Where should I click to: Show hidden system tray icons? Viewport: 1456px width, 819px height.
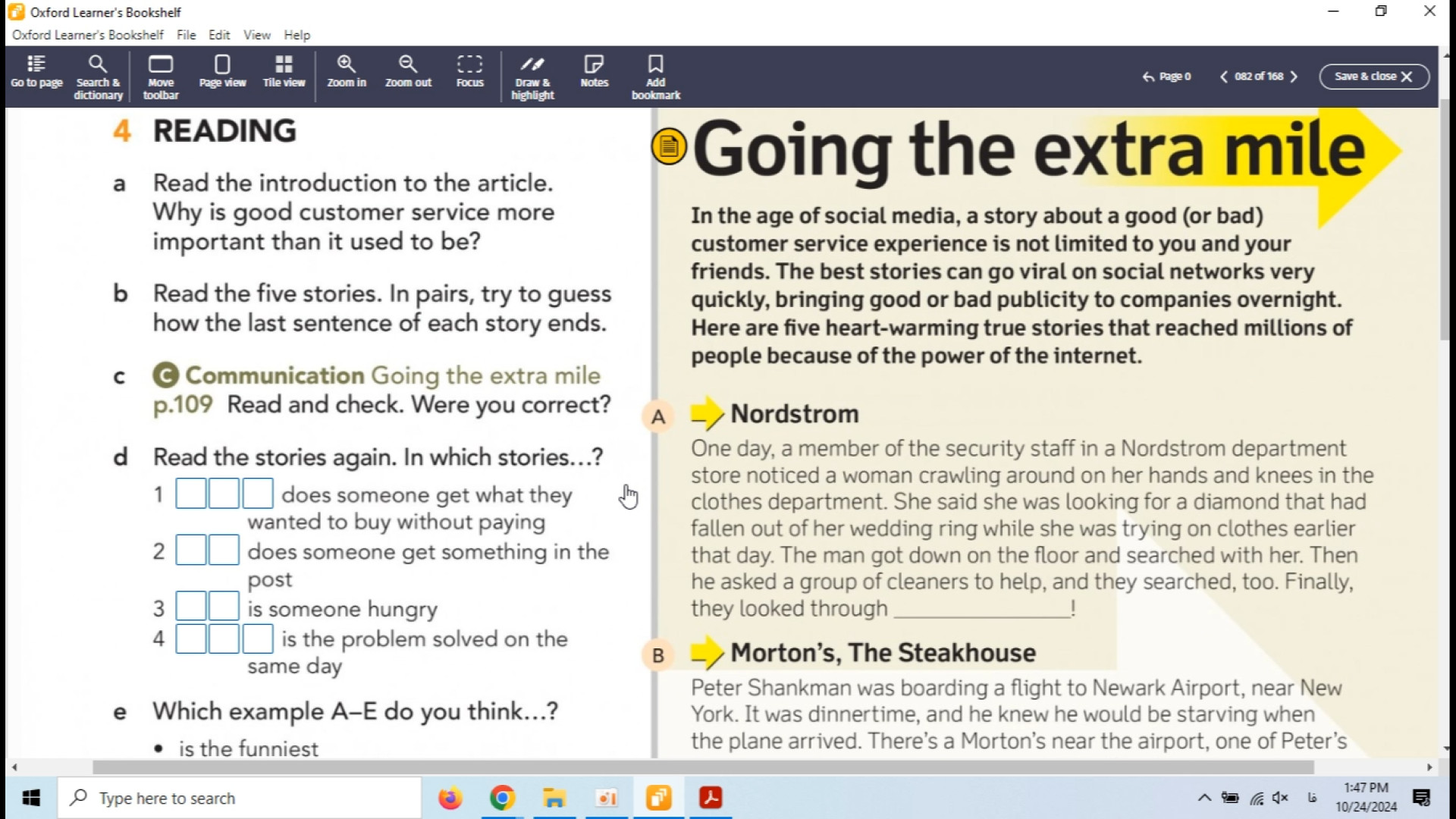pyautogui.click(x=1203, y=798)
